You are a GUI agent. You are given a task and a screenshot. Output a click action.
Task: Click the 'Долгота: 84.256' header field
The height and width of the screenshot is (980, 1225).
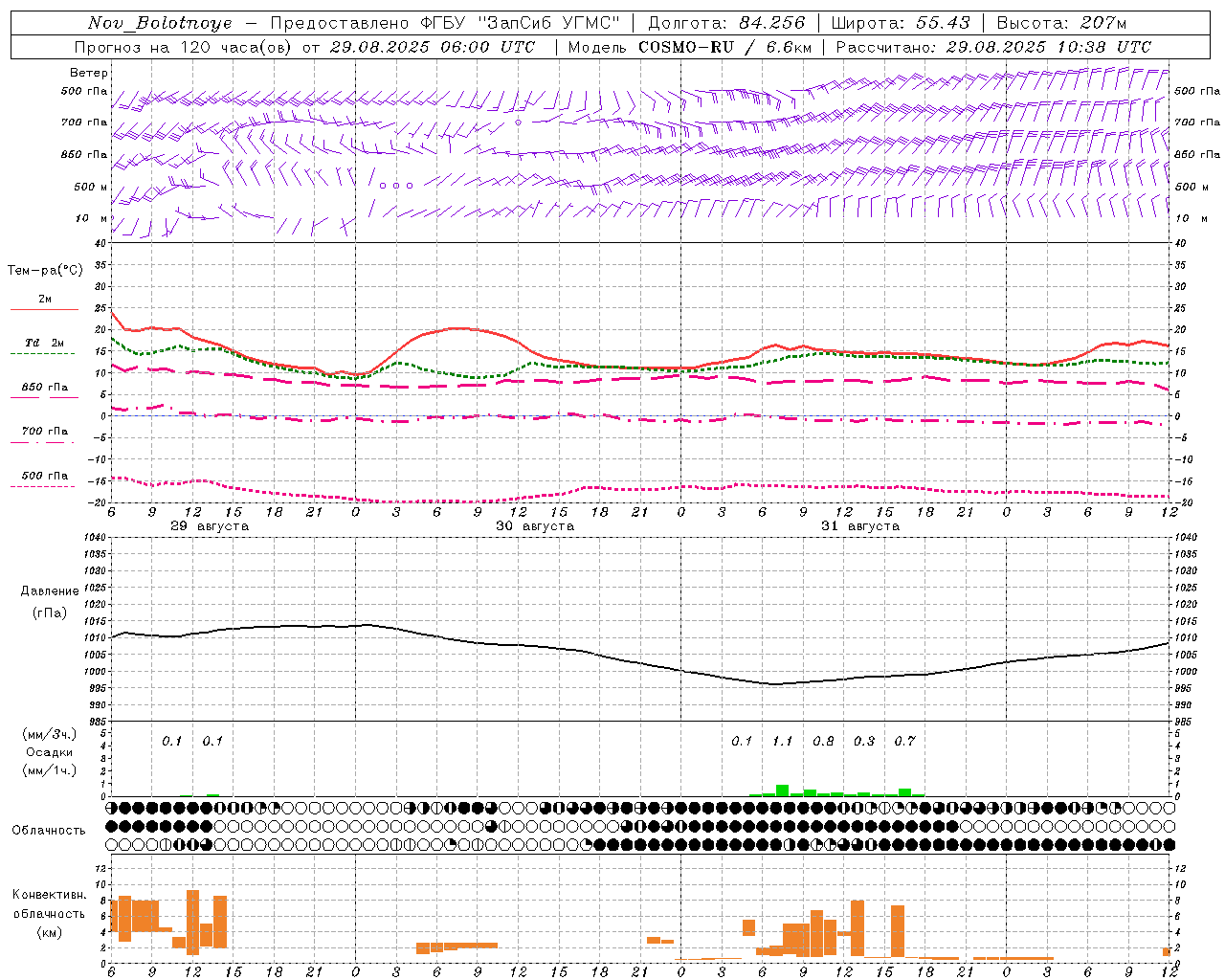coord(726,23)
